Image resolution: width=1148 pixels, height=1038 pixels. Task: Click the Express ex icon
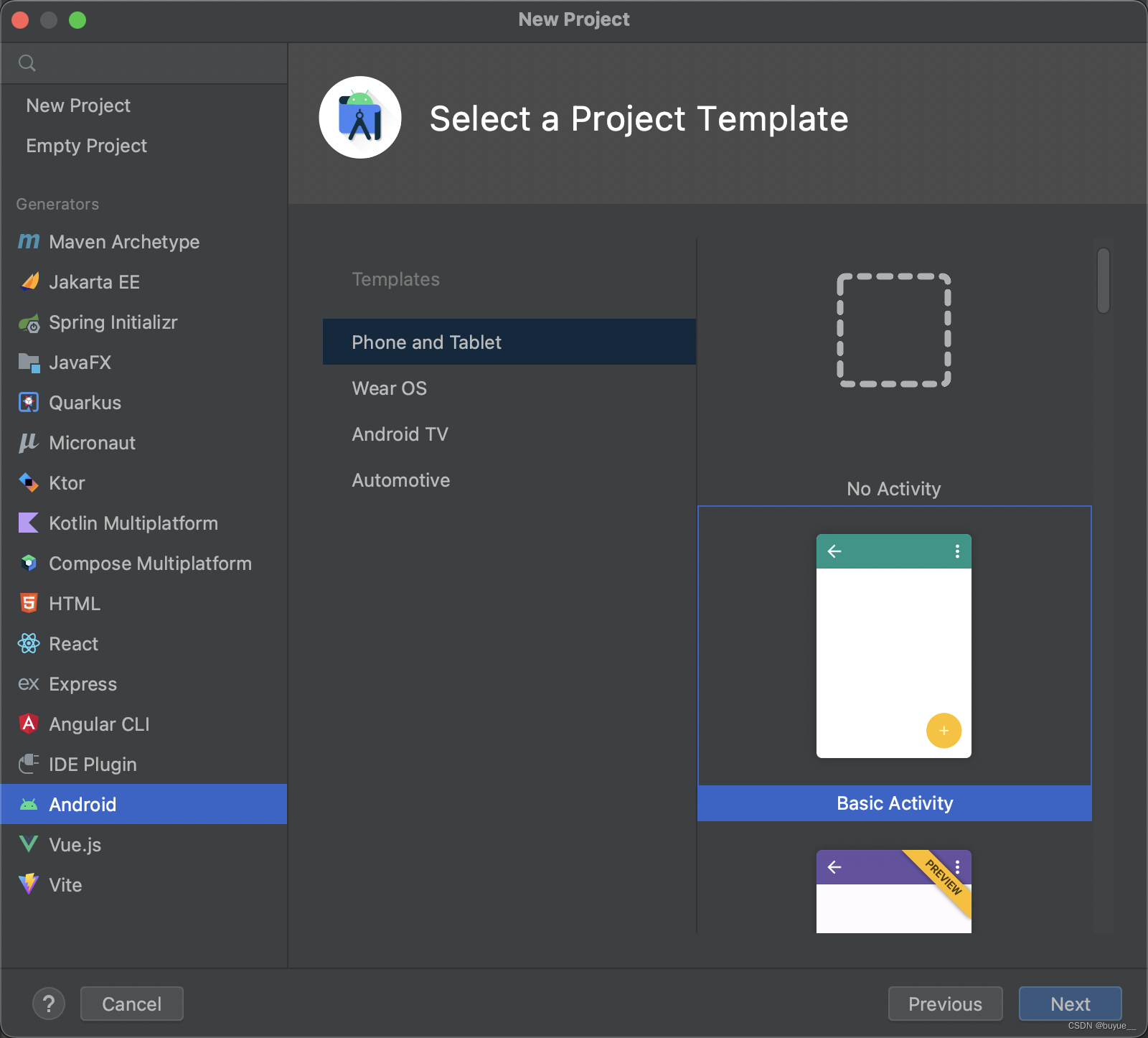(x=29, y=684)
